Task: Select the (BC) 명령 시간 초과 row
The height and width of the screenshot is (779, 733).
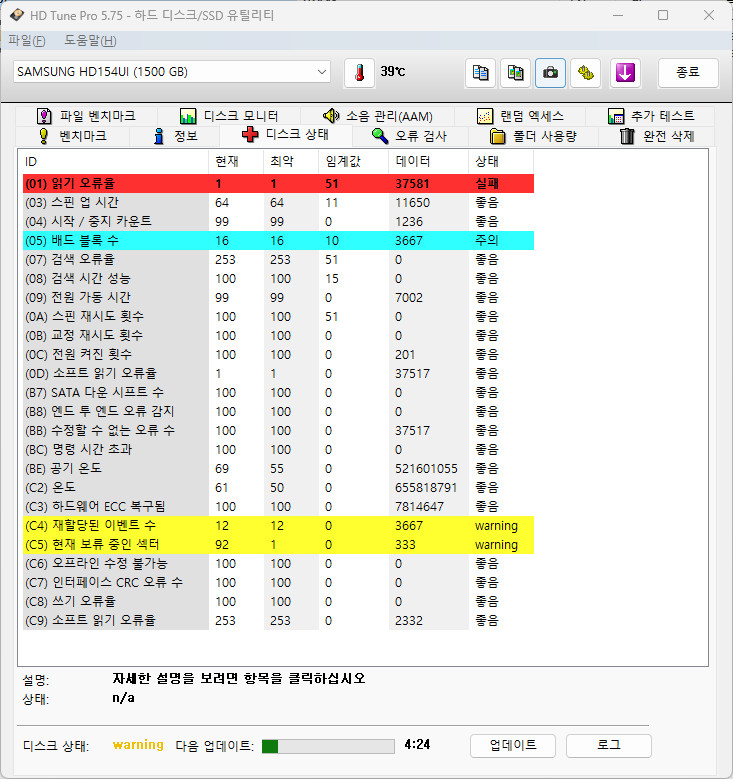Action: pos(278,450)
